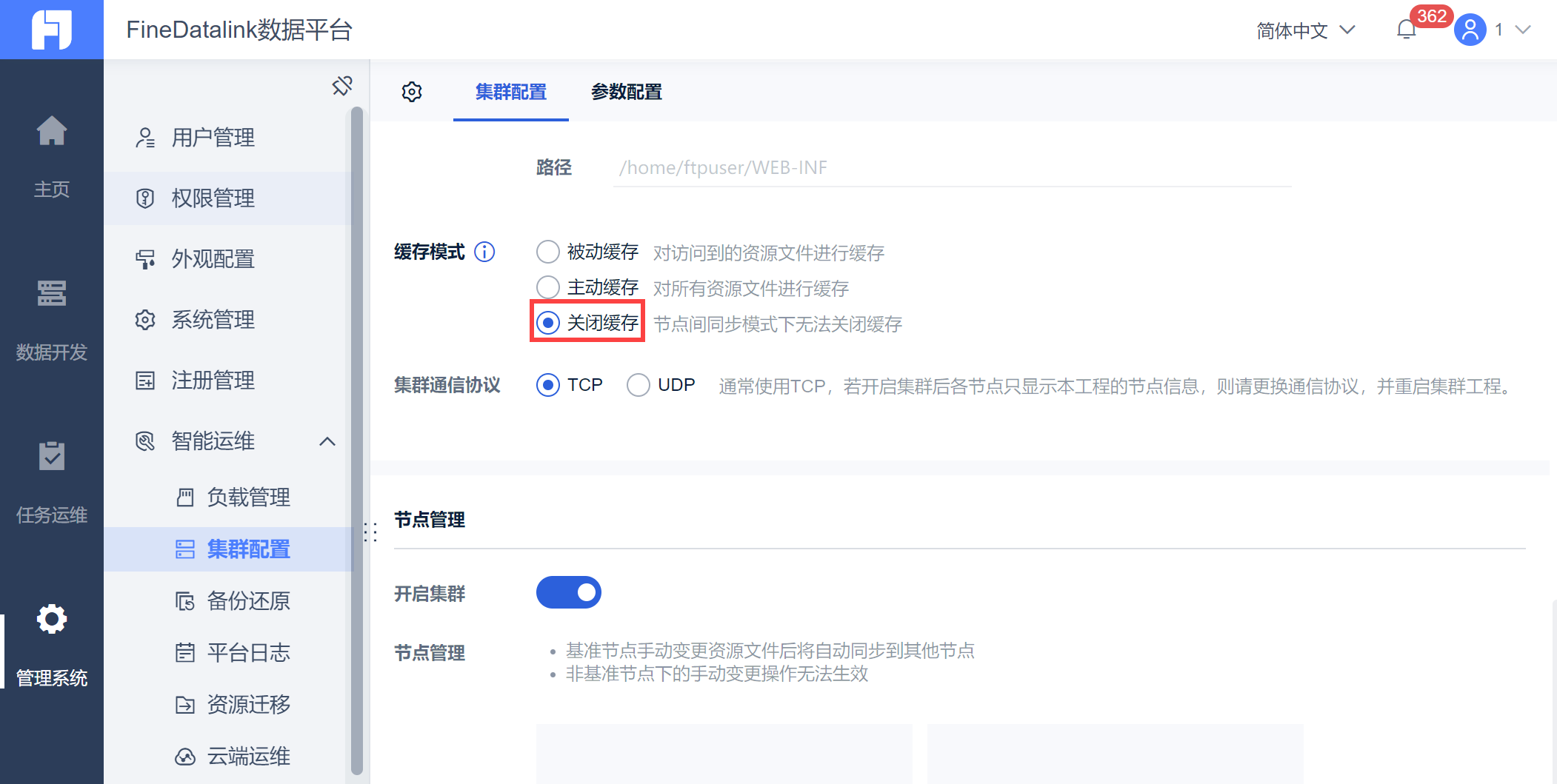Switch to the 参数配置 tab
The width and height of the screenshot is (1557, 784).
coord(627,92)
